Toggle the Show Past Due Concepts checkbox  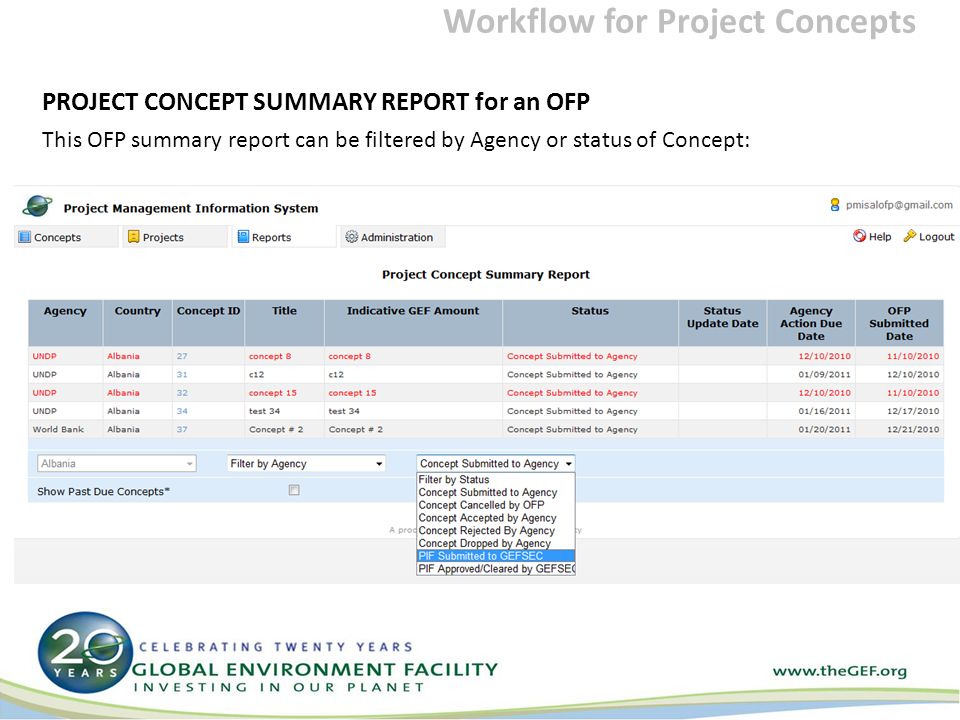294,490
